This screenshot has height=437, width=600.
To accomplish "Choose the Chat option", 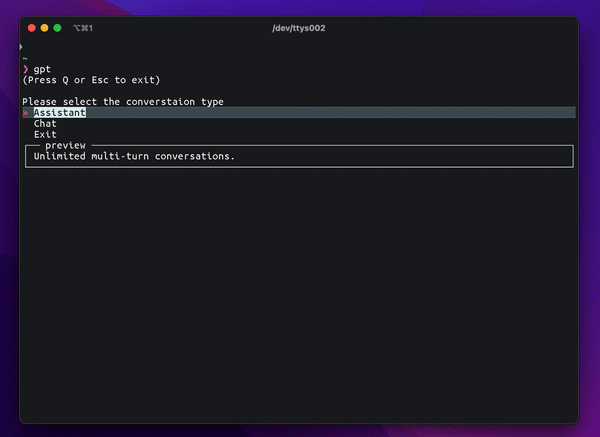I will tap(45, 124).
